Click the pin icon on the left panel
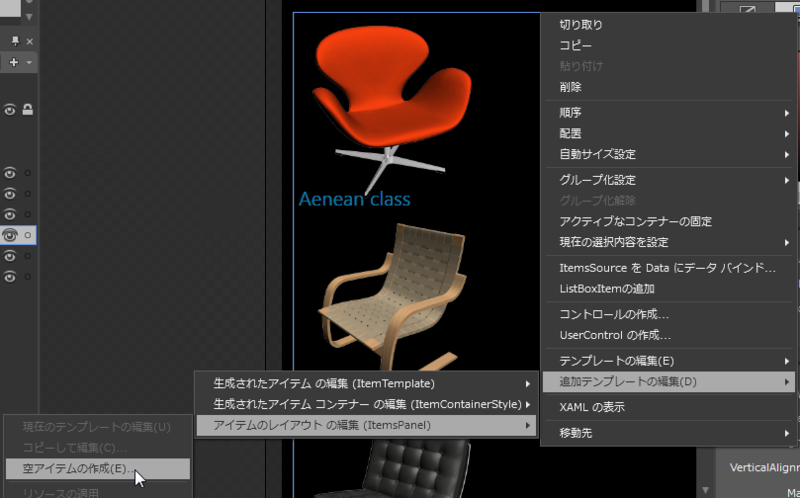Viewport: 800px width, 498px height. point(15,41)
